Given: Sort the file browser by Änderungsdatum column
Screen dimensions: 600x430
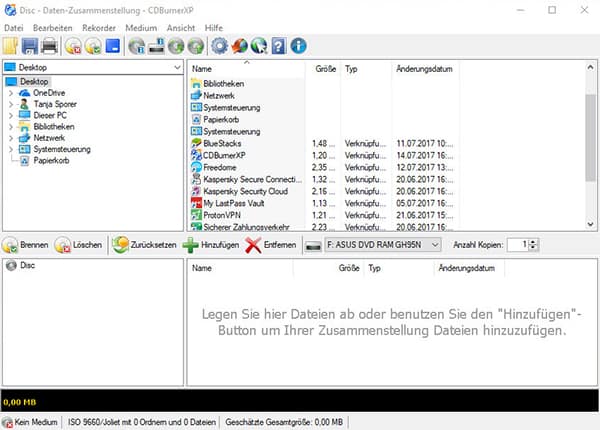Looking at the screenshot, I should click(425, 69).
